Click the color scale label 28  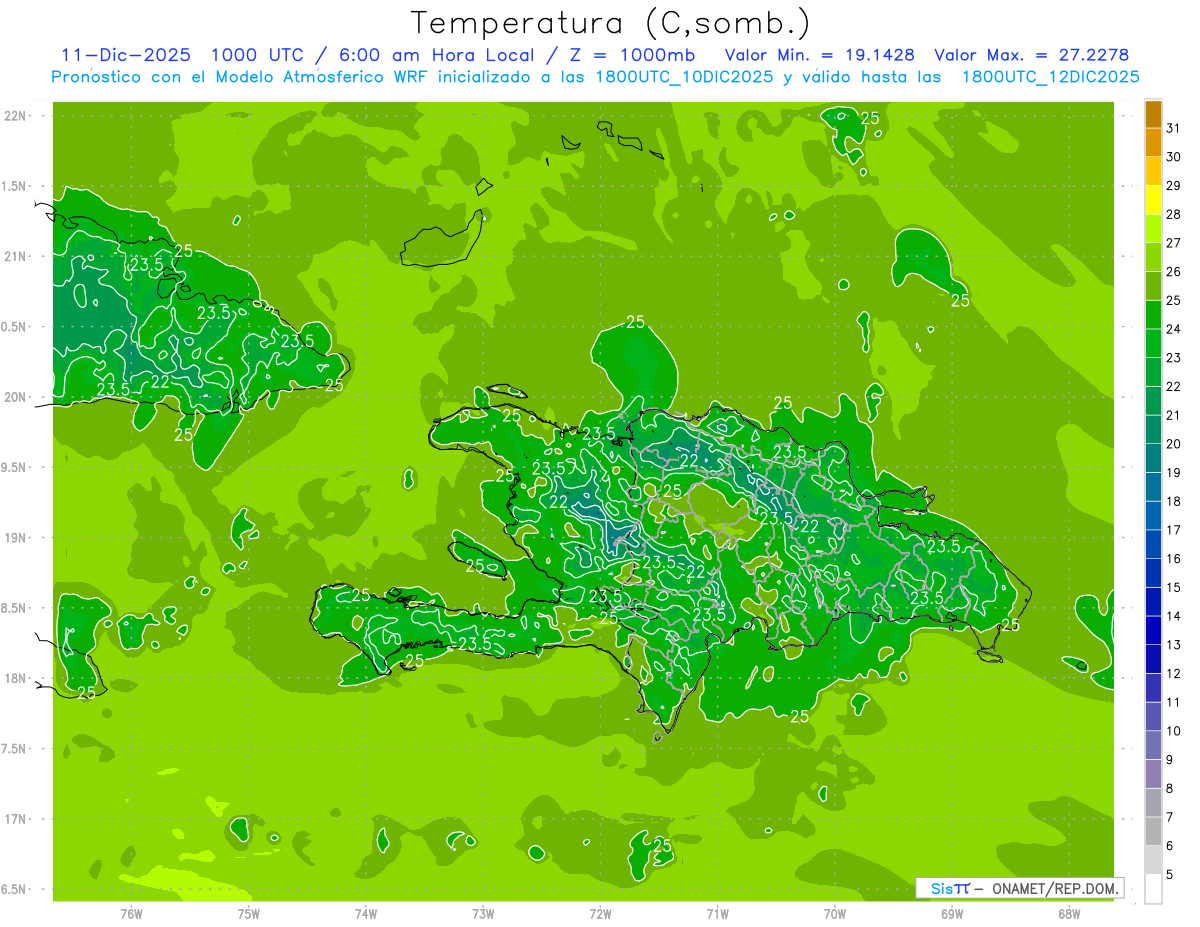pyautogui.click(x=1175, y=214)
